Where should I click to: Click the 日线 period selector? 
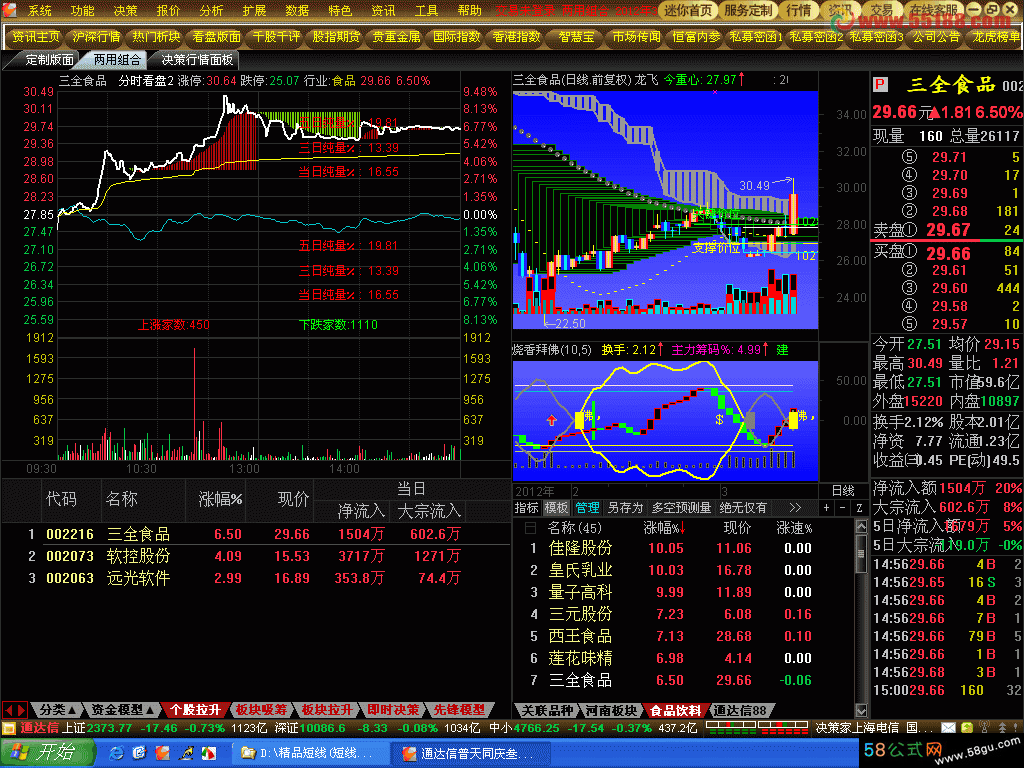pyautogui.click(x=842, y=490)
